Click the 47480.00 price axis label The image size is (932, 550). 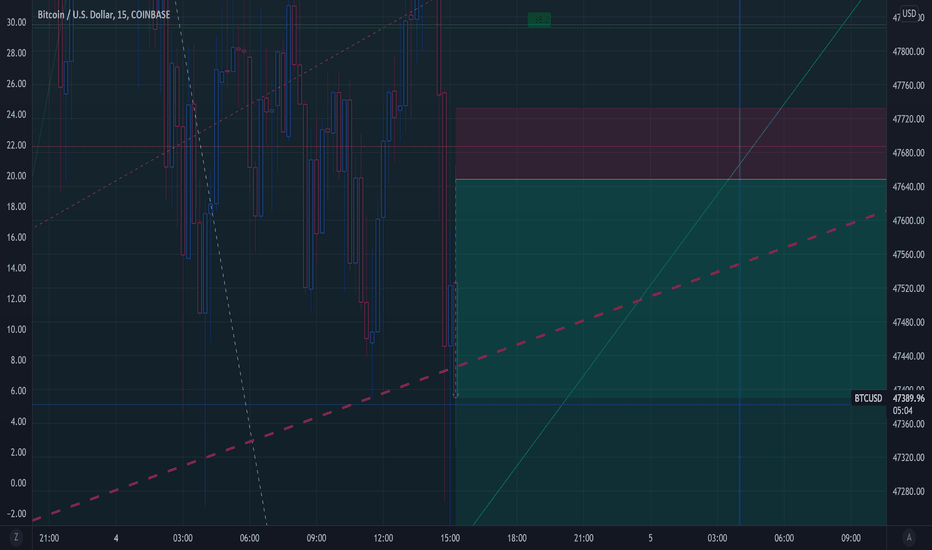click(x=908, y=322)
